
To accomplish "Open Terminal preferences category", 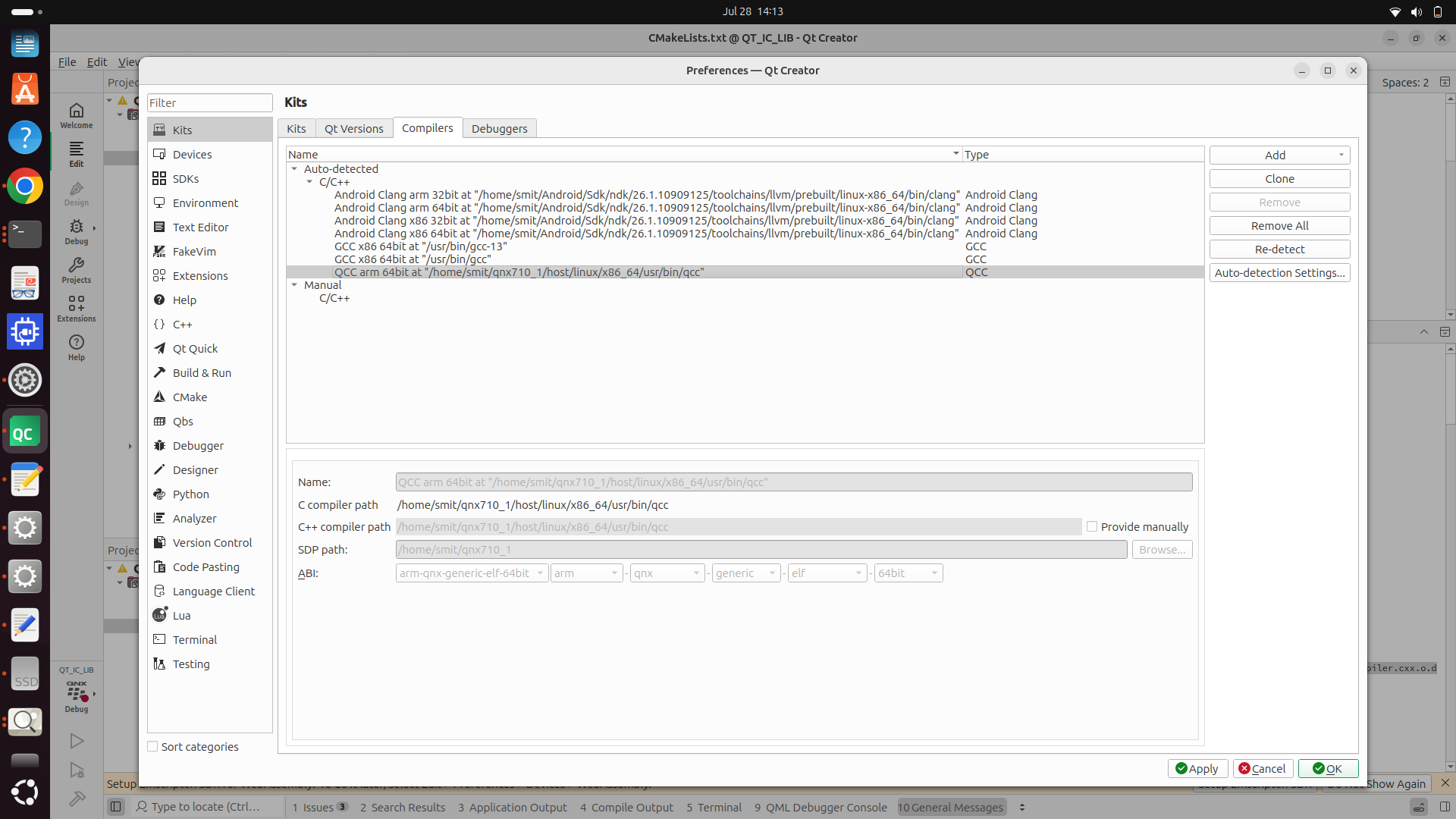I will point(210,639).
